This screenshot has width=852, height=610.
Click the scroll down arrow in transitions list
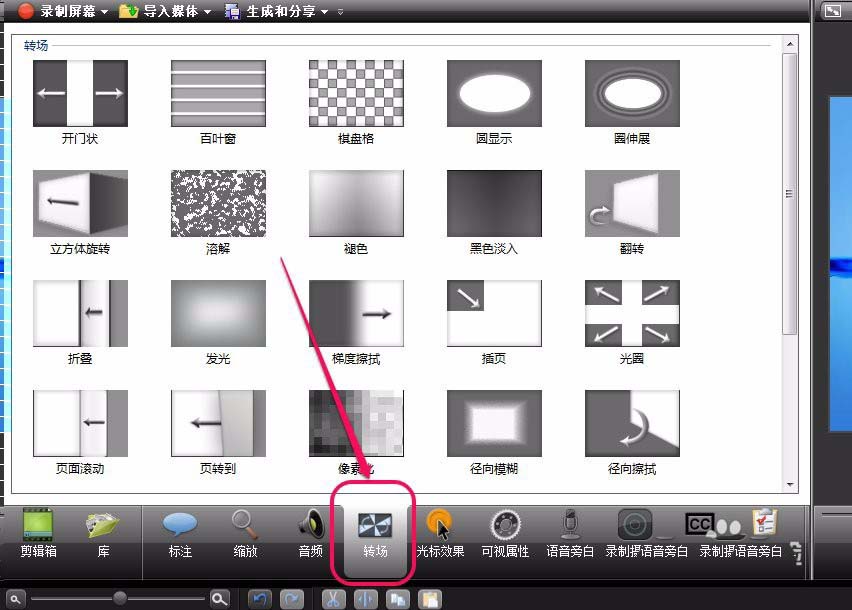(790, 485)
